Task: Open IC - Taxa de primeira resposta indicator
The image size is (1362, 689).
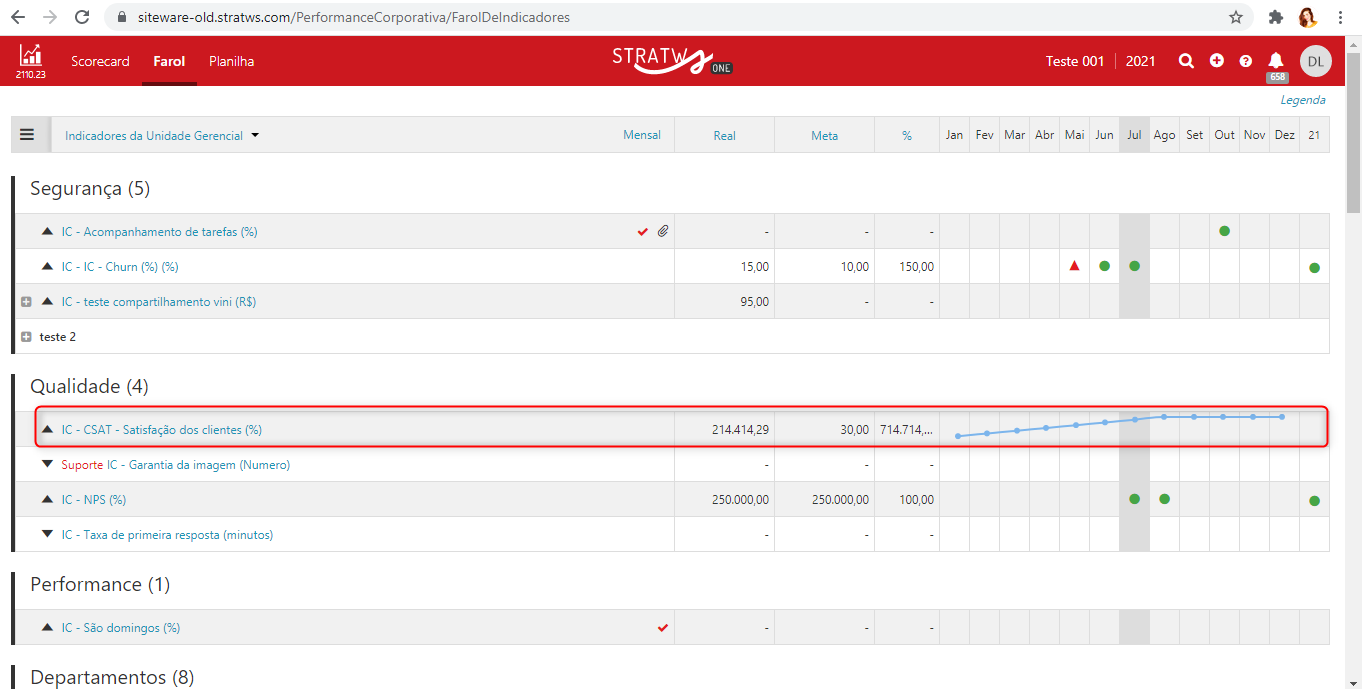Action: click(x=167, y=535)
